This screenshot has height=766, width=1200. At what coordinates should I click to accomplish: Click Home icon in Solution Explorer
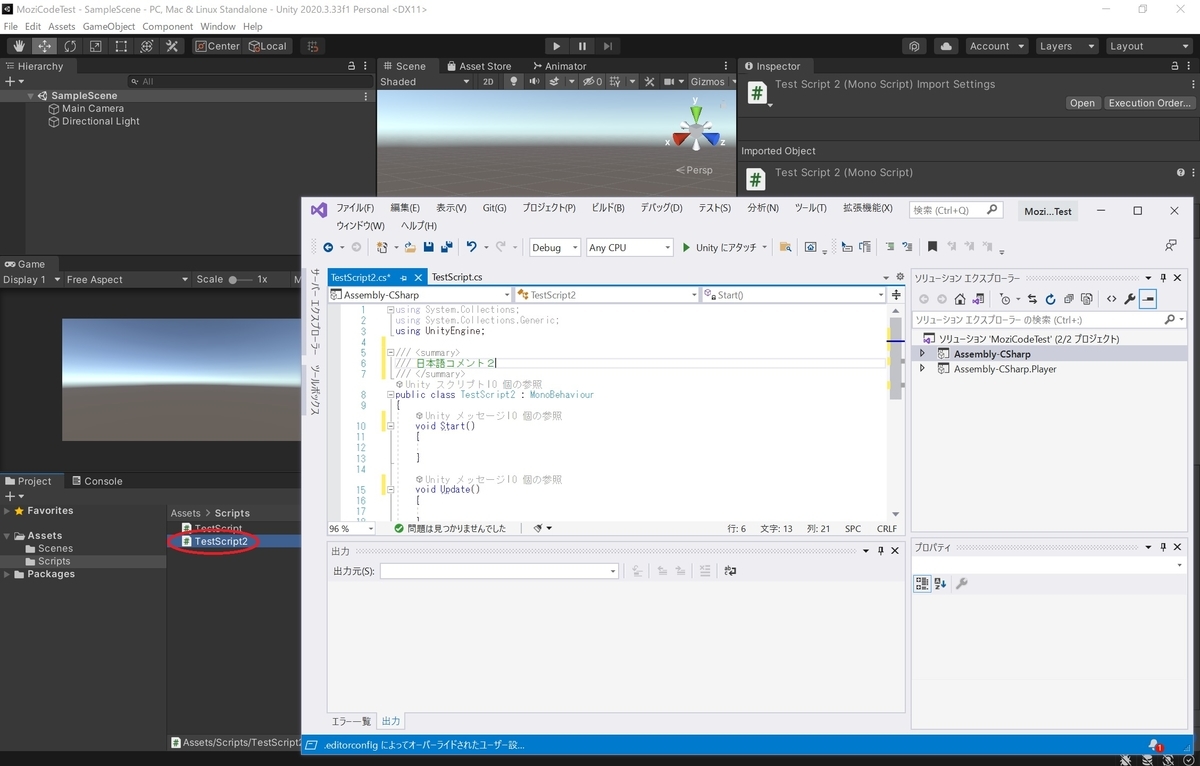960,299
